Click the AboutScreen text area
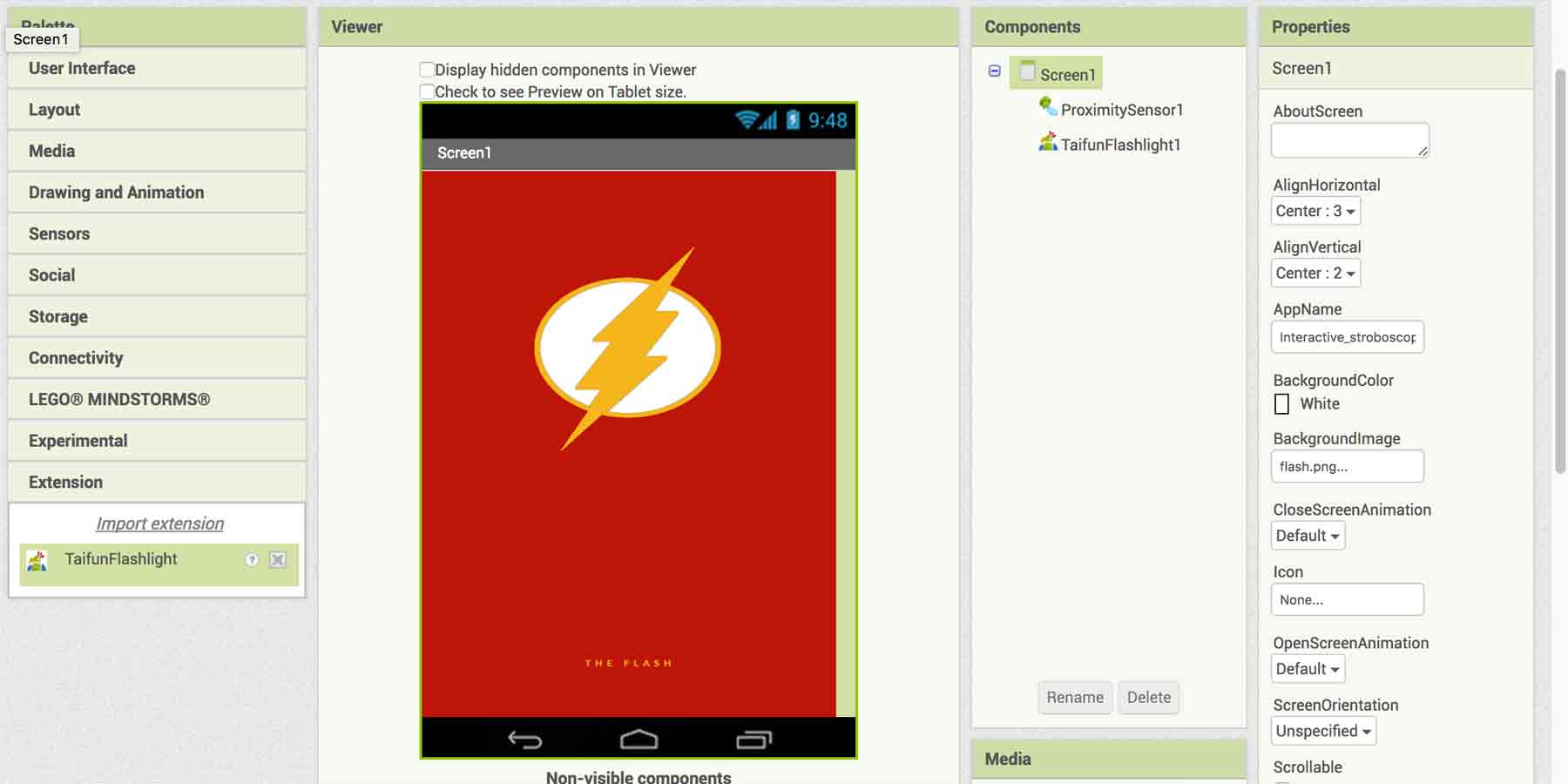 point(1350,140)
